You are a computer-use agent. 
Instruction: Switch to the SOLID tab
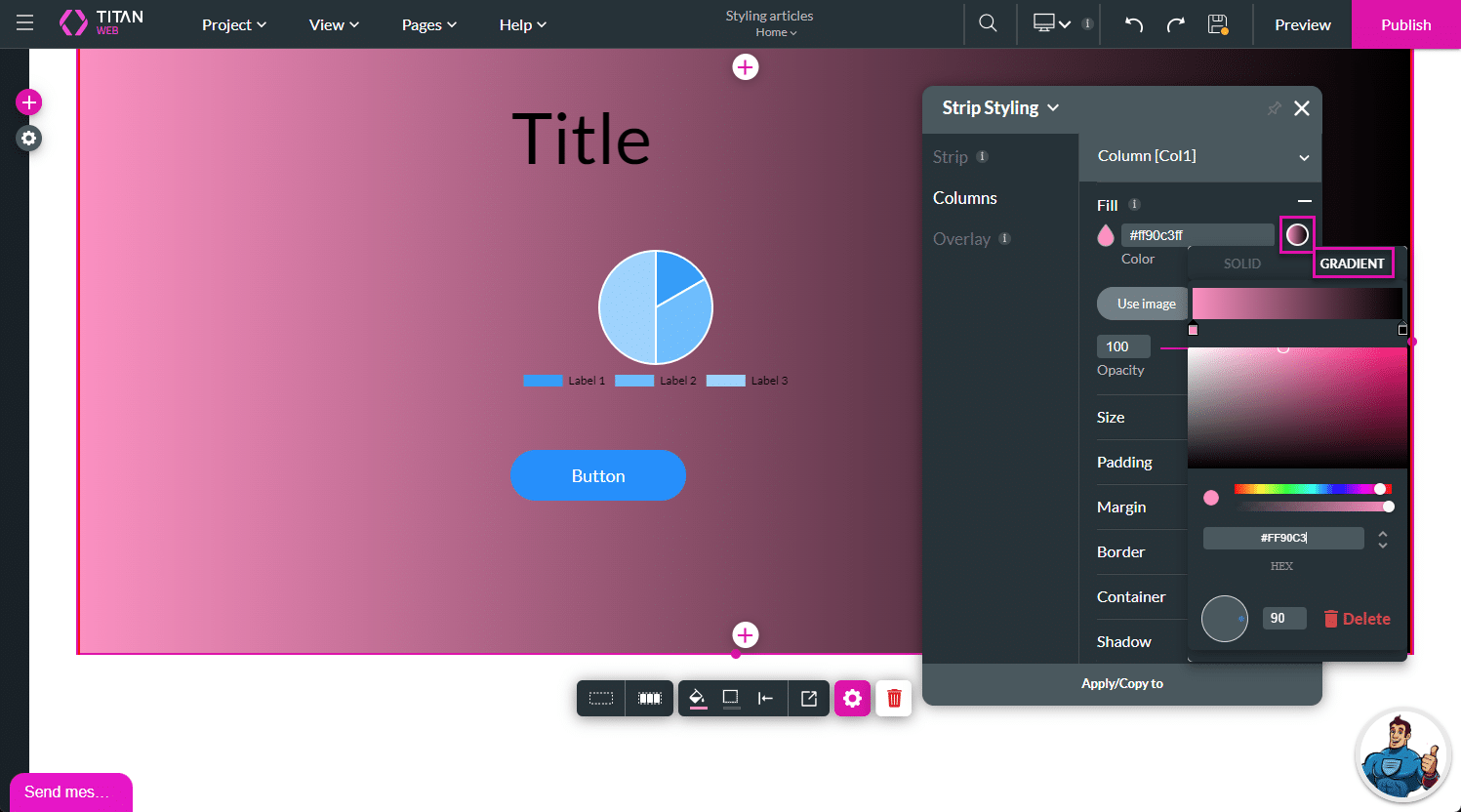1241,264
